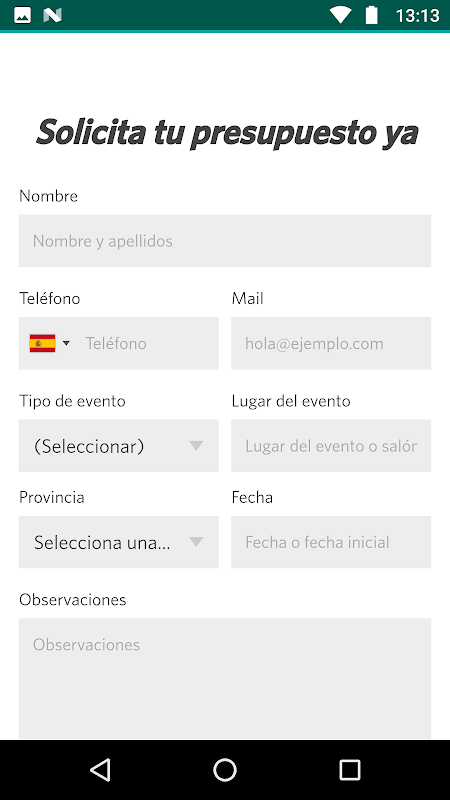Open recent apps with square button

(x=350, y=769)
